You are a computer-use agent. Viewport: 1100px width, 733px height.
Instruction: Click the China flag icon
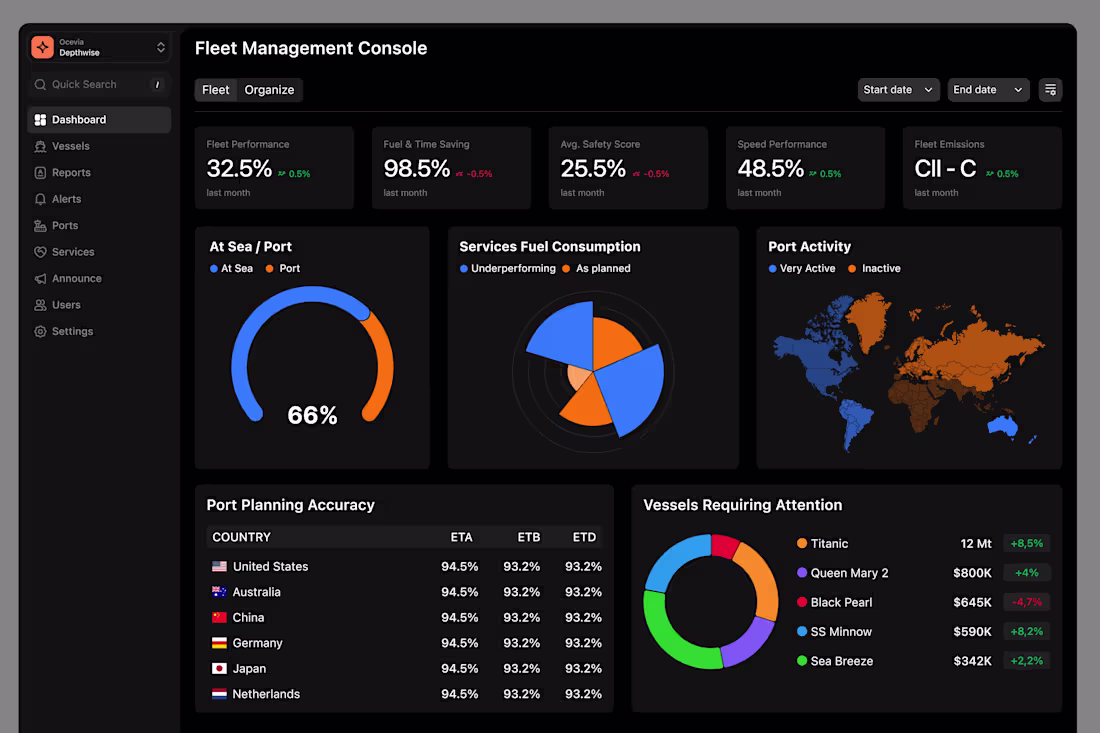[220, 617]
